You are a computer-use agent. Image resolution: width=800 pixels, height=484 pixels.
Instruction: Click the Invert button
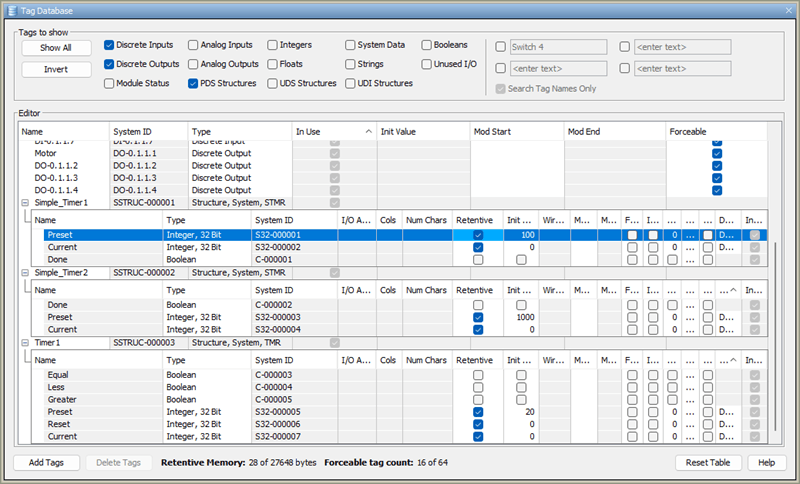56,69
